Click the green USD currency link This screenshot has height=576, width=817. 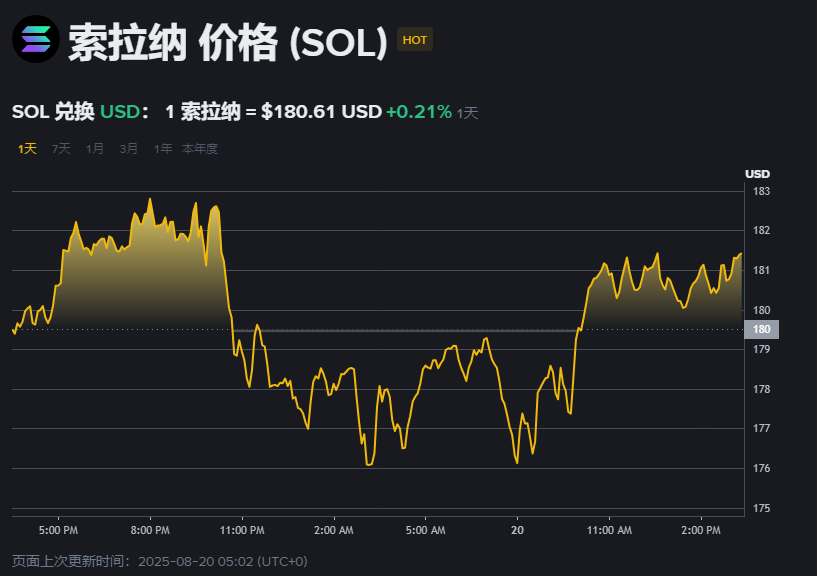click(x=120, y=112)
